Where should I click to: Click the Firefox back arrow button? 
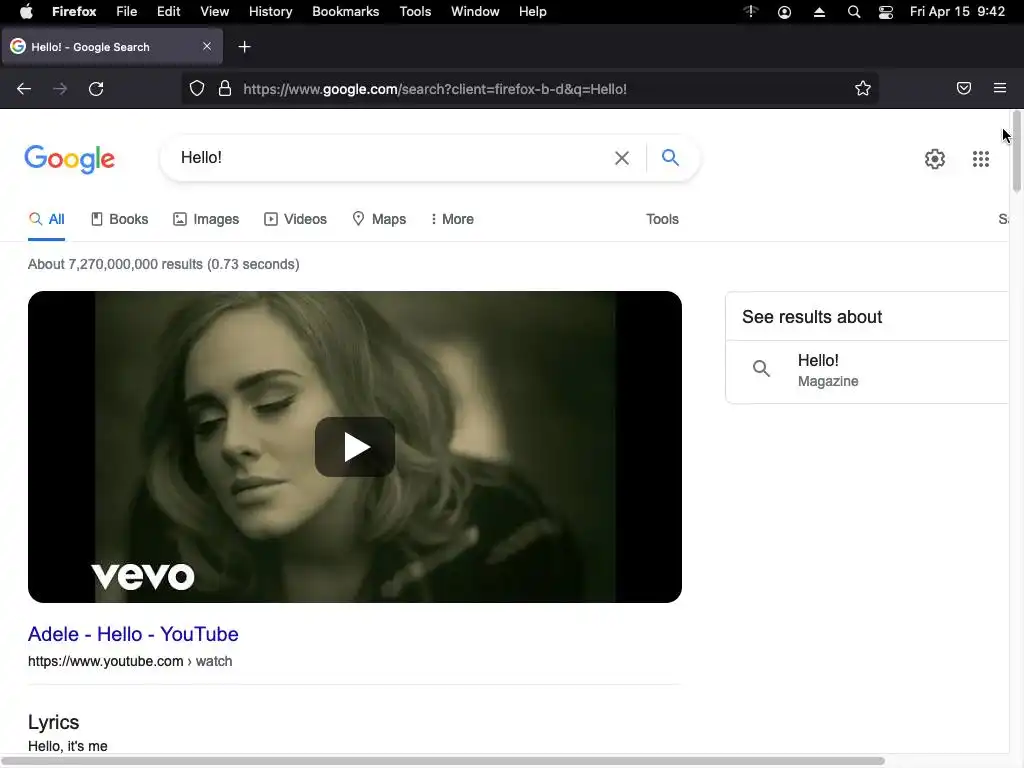(24, 89)
